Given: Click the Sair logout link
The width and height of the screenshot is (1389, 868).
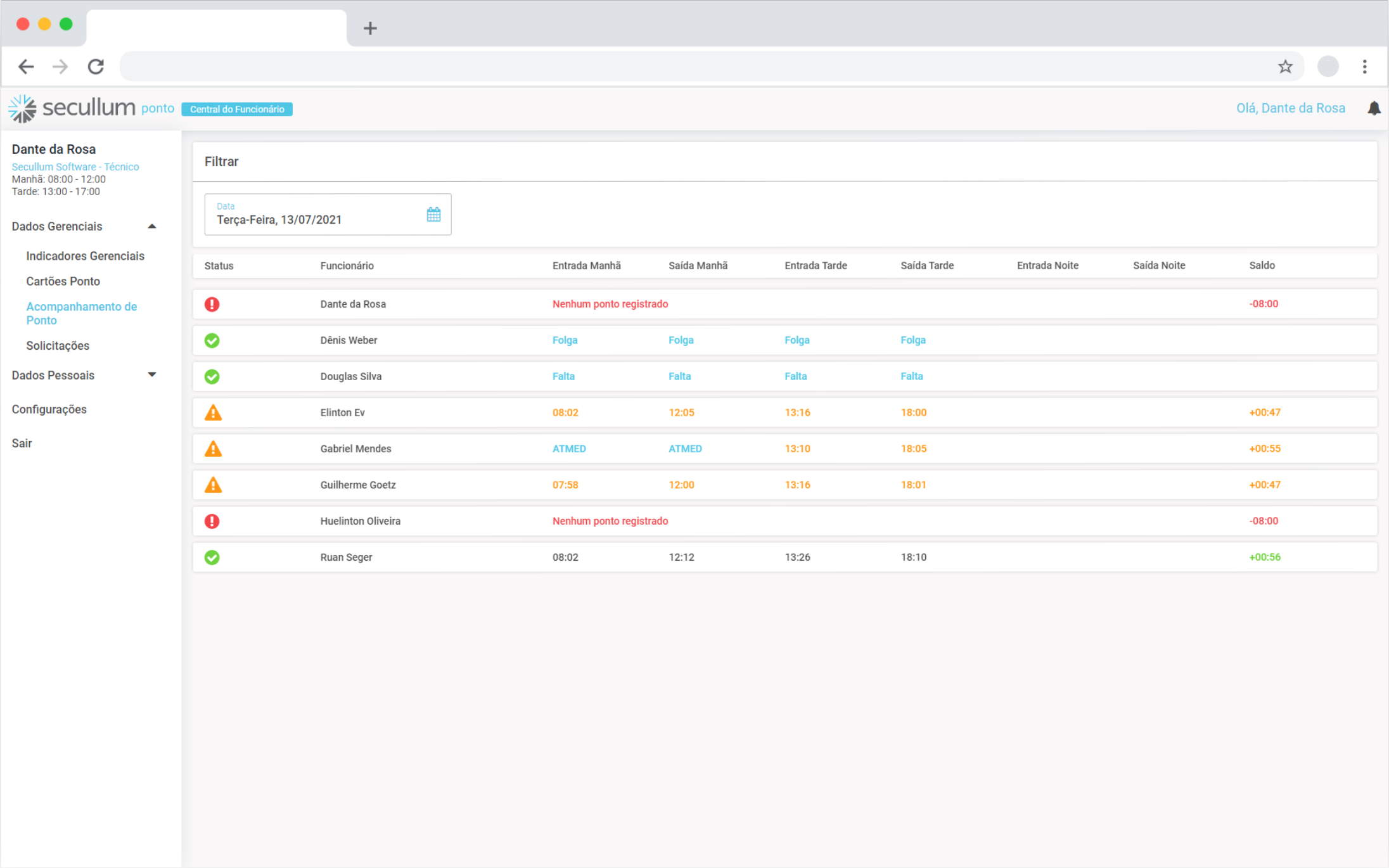Looking at the screenshot, I should click(22, 444).
